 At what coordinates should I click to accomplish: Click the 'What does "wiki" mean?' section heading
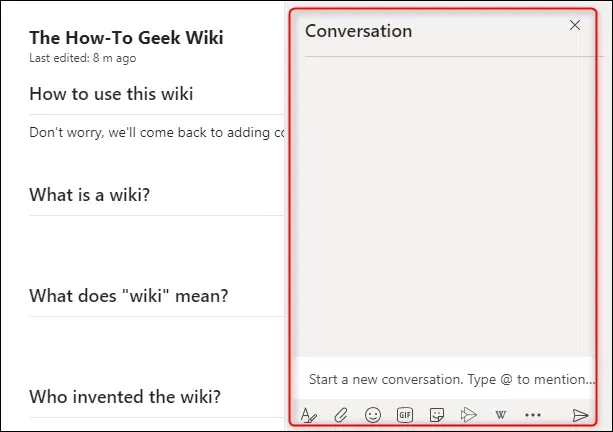pyautogui.click(x=129, y=296)
